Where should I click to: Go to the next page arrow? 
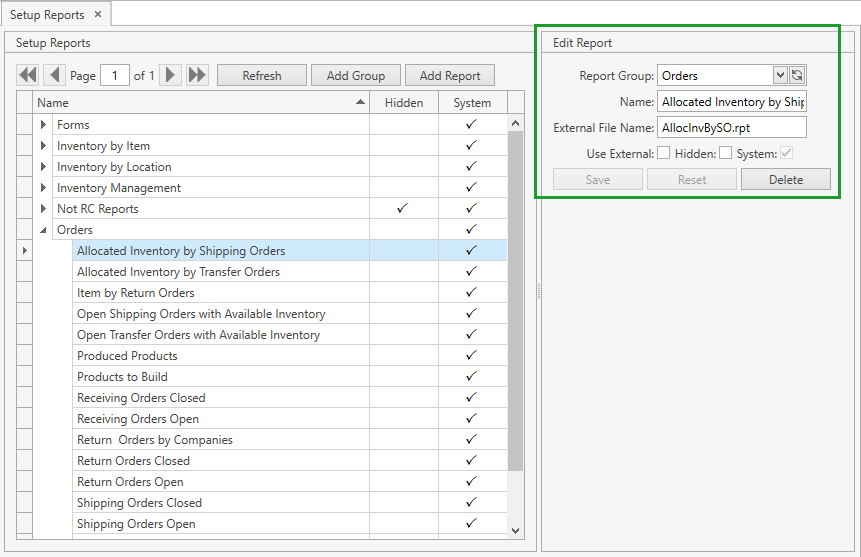[x=171, y=75]
